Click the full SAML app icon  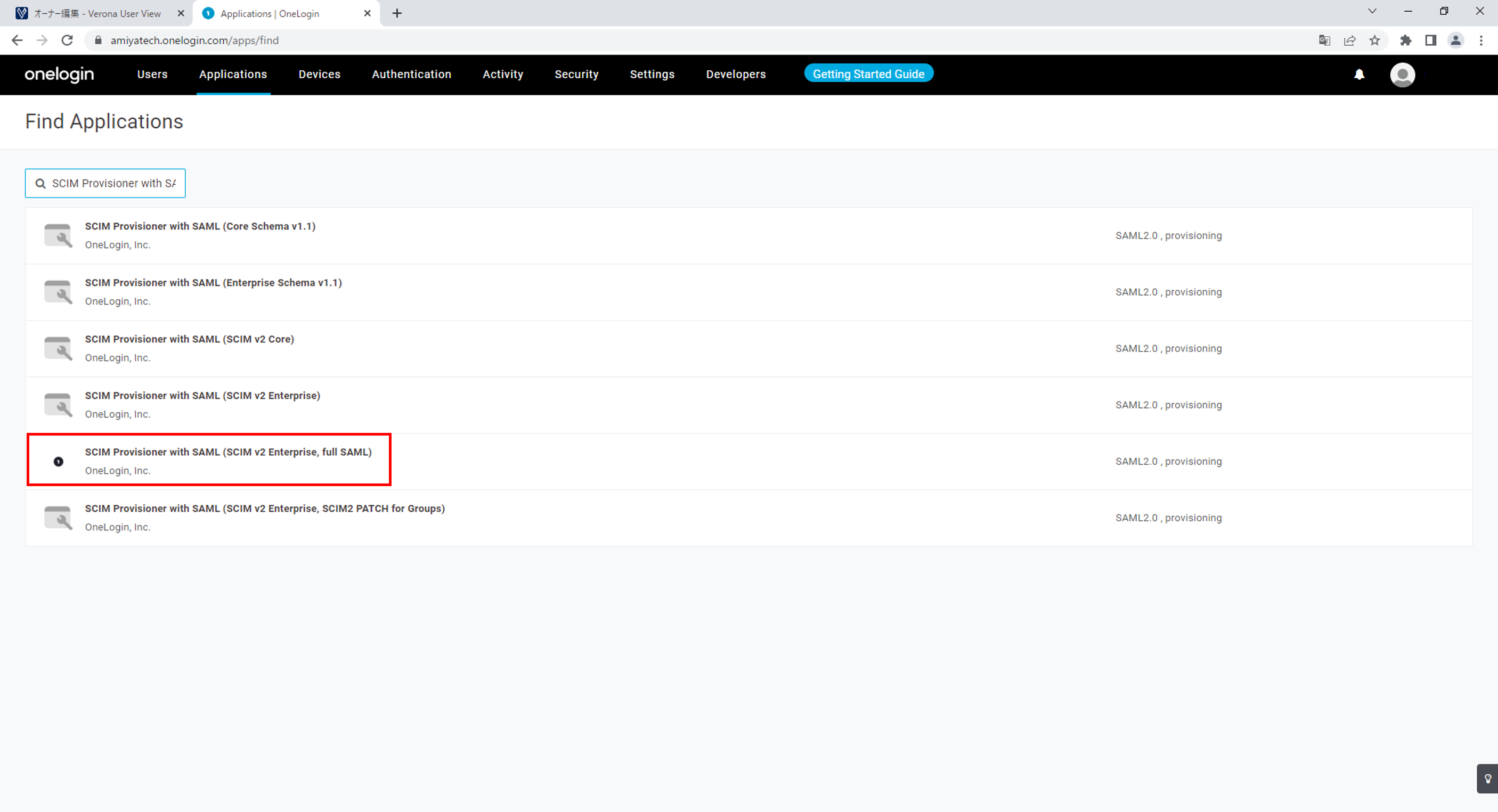[58, 462]
